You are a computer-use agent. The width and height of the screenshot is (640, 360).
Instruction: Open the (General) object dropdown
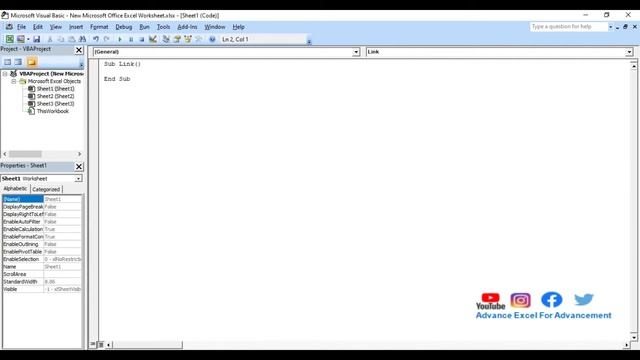coord(356,52)
